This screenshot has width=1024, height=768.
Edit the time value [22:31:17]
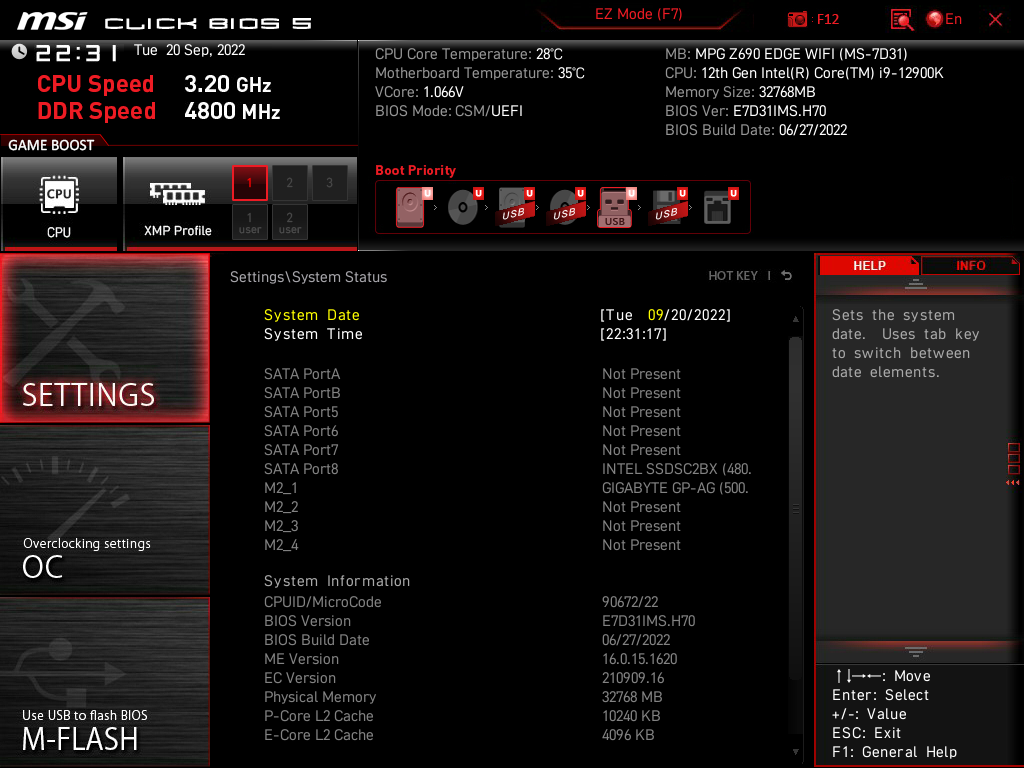(x=633, y=334)
